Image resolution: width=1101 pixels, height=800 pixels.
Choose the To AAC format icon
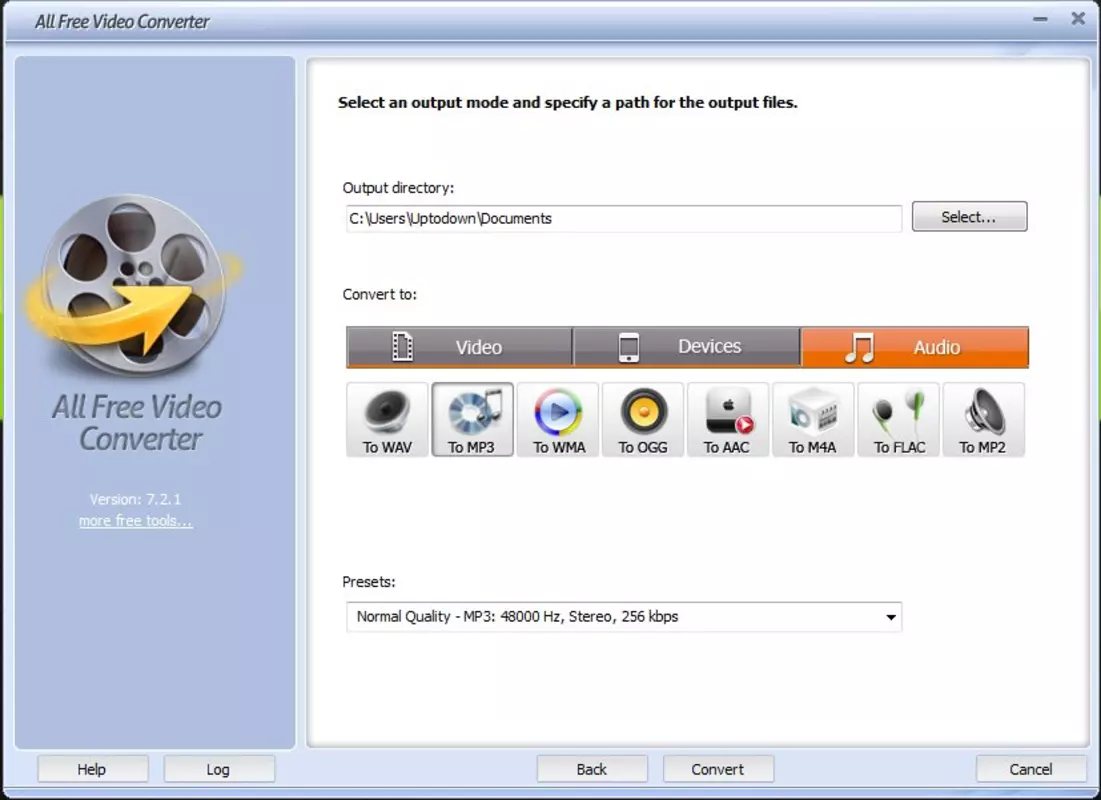[x=728, y=420]
